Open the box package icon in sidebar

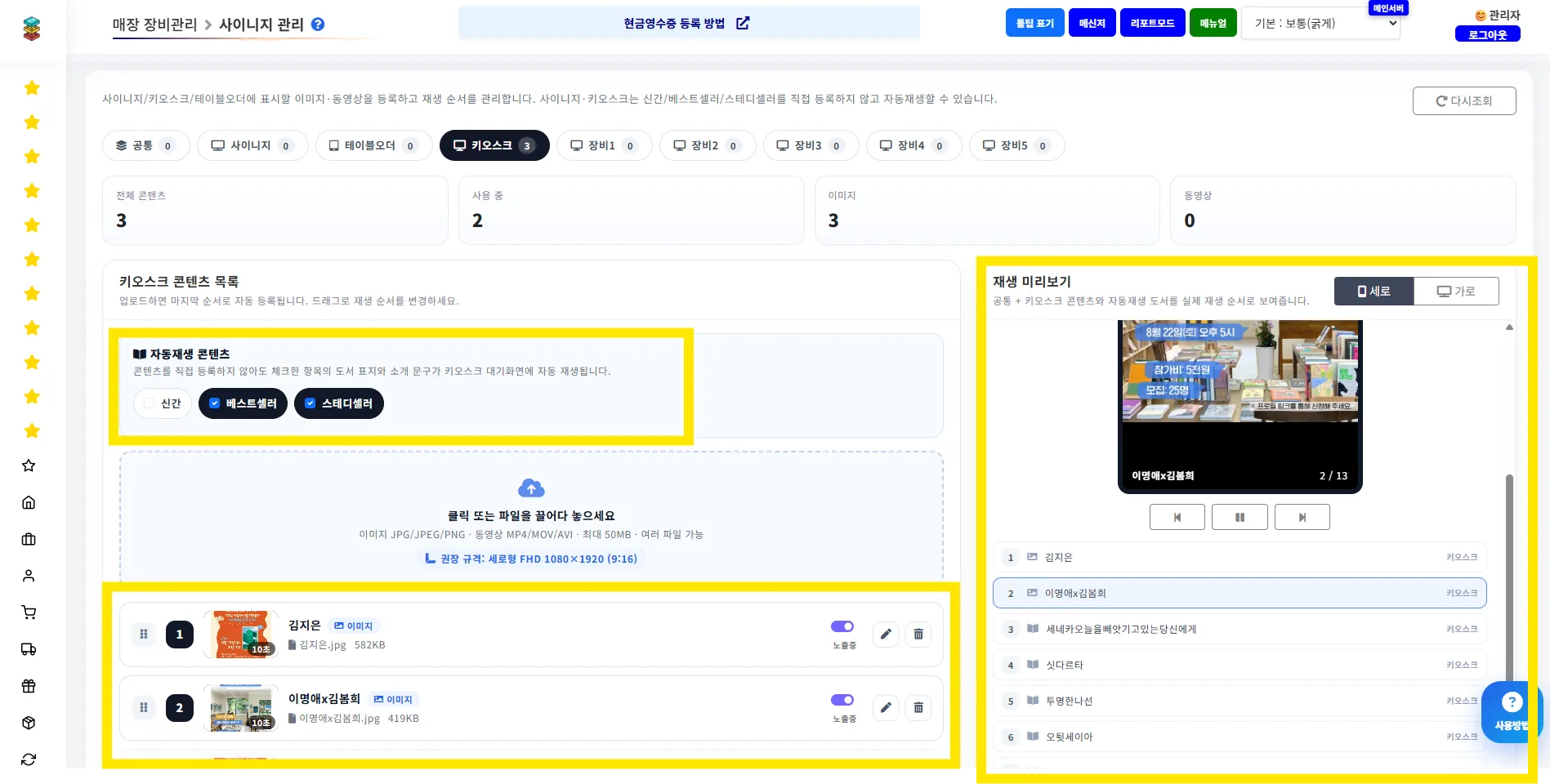(x=29, y=723)
